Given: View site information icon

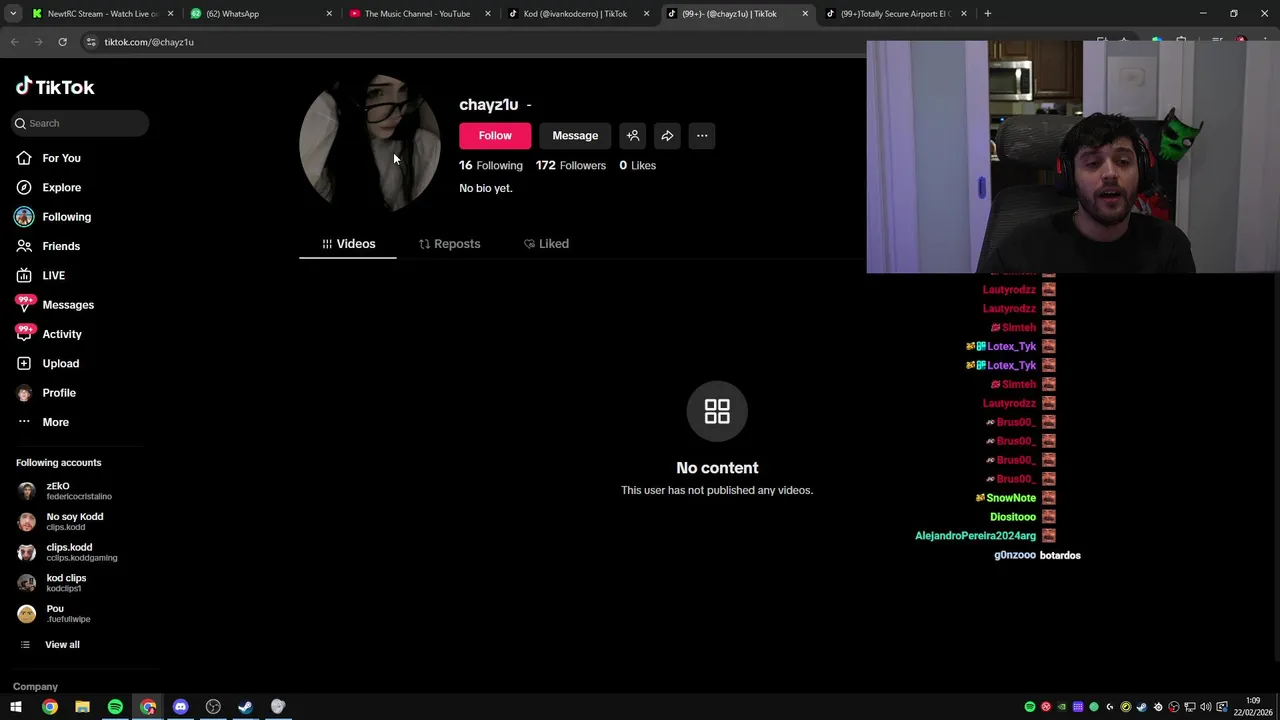Looking at the screenshot, I should coord(91,42).
